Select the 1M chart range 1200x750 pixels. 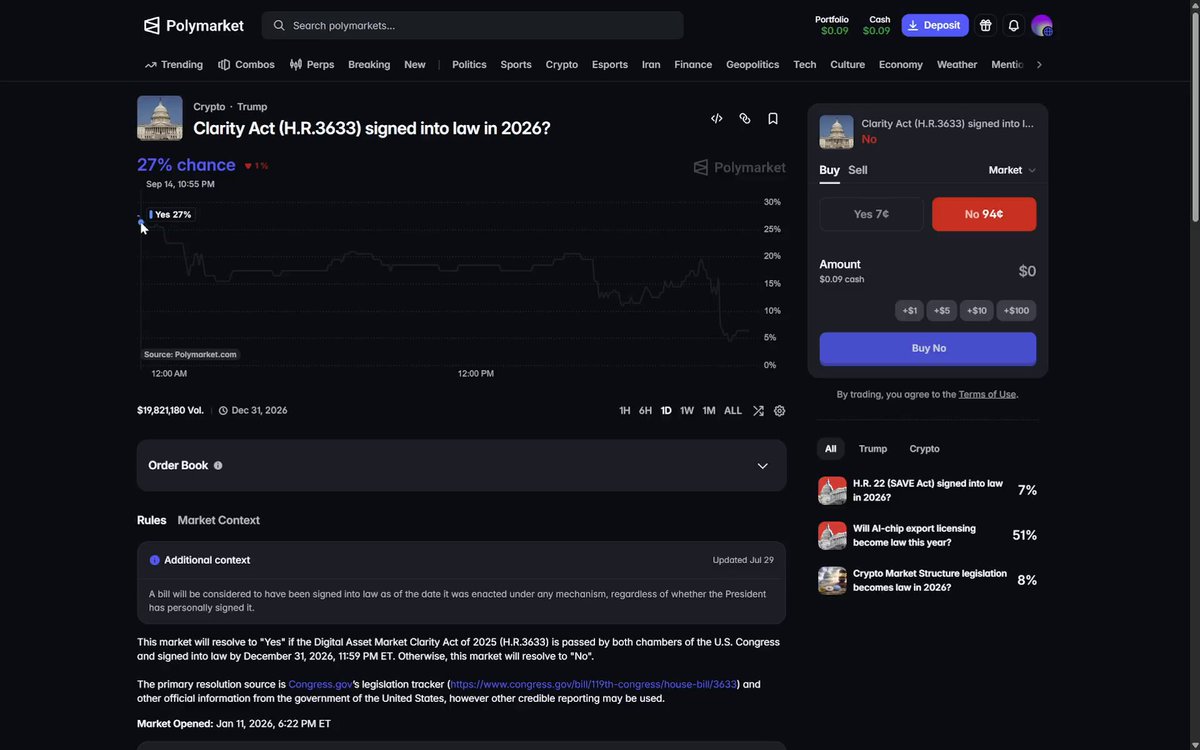(709, 411)
